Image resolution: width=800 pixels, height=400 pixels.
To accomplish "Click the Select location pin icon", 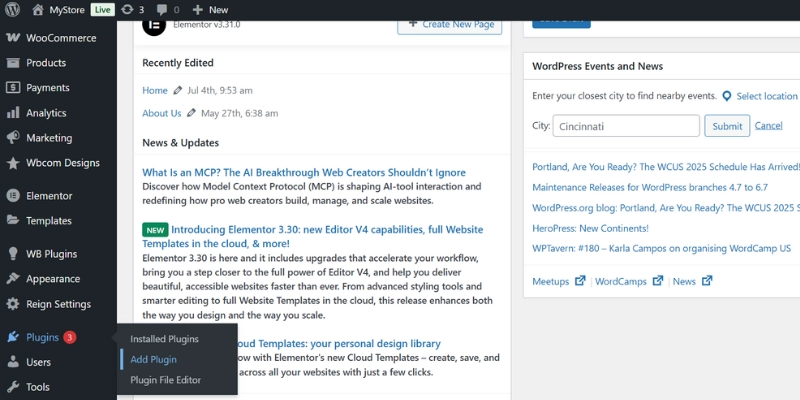I will 727,96.
